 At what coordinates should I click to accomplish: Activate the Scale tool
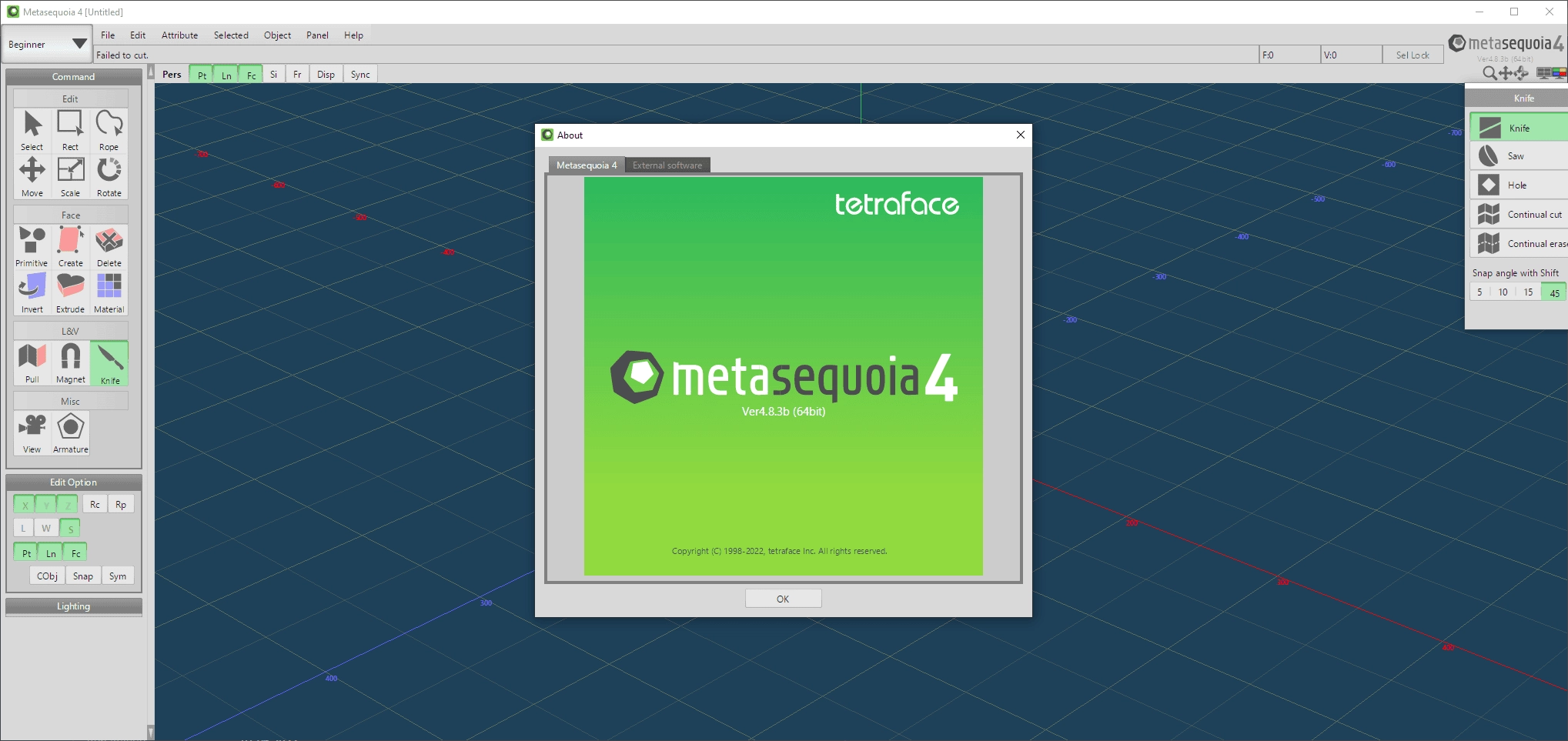click(x=70, y=177)
